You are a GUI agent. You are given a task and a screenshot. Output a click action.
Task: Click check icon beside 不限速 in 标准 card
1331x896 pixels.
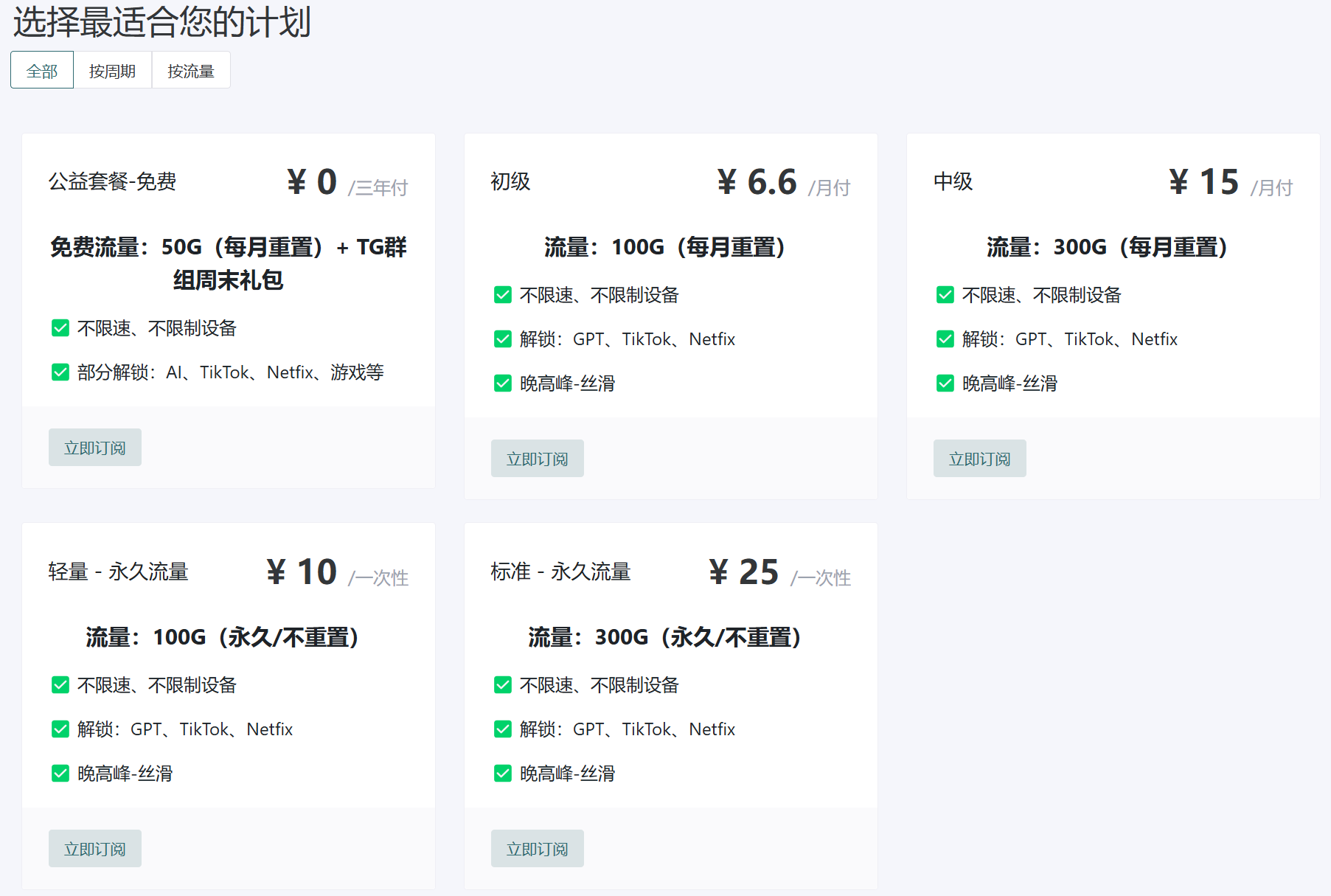(503, 685)
